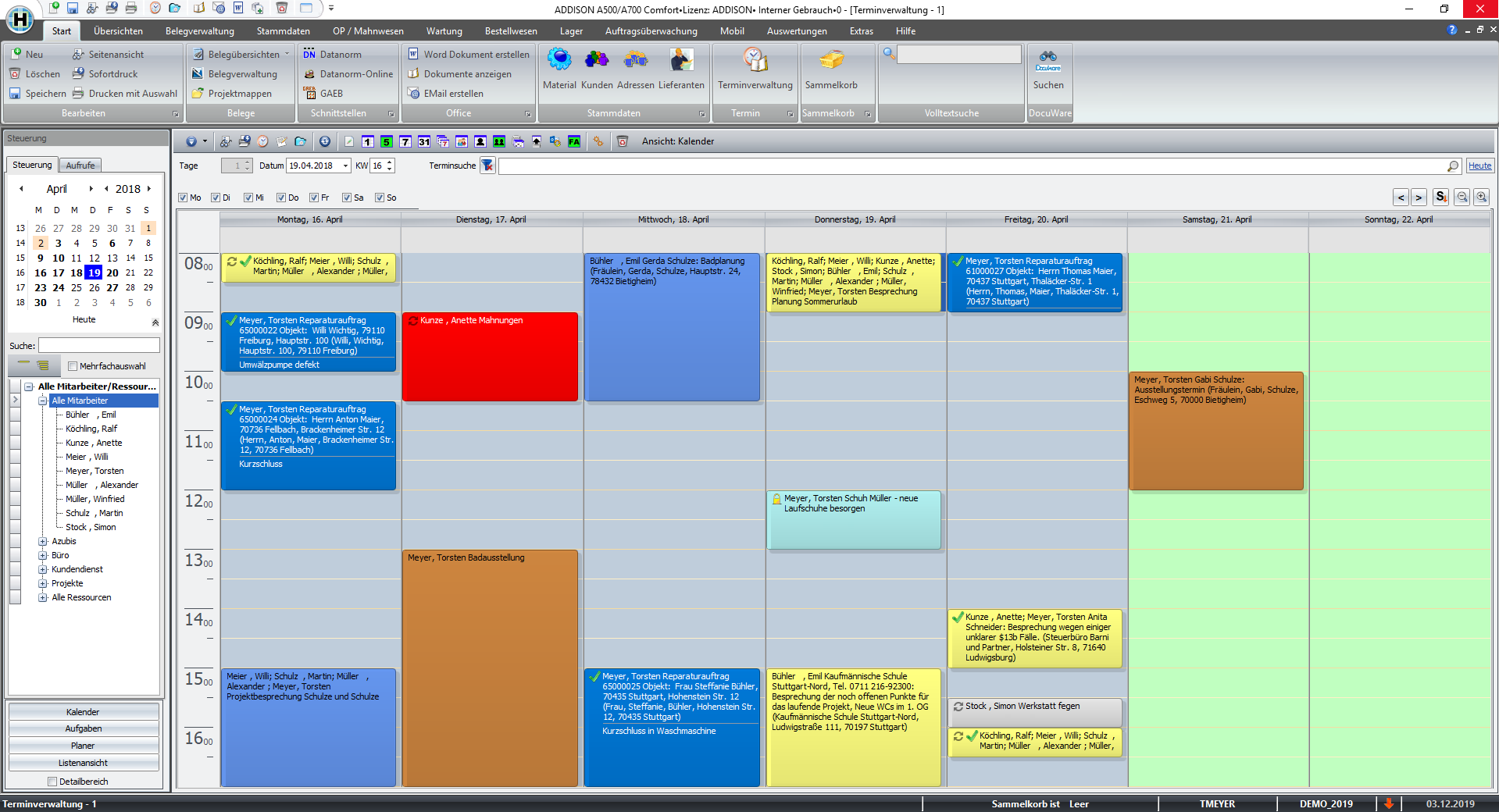This screenshot has height=812, width=1499.
Task: Open DocuWare Suchen binoculars icon
Action: pyautogui.click(x=1048, y=59)
